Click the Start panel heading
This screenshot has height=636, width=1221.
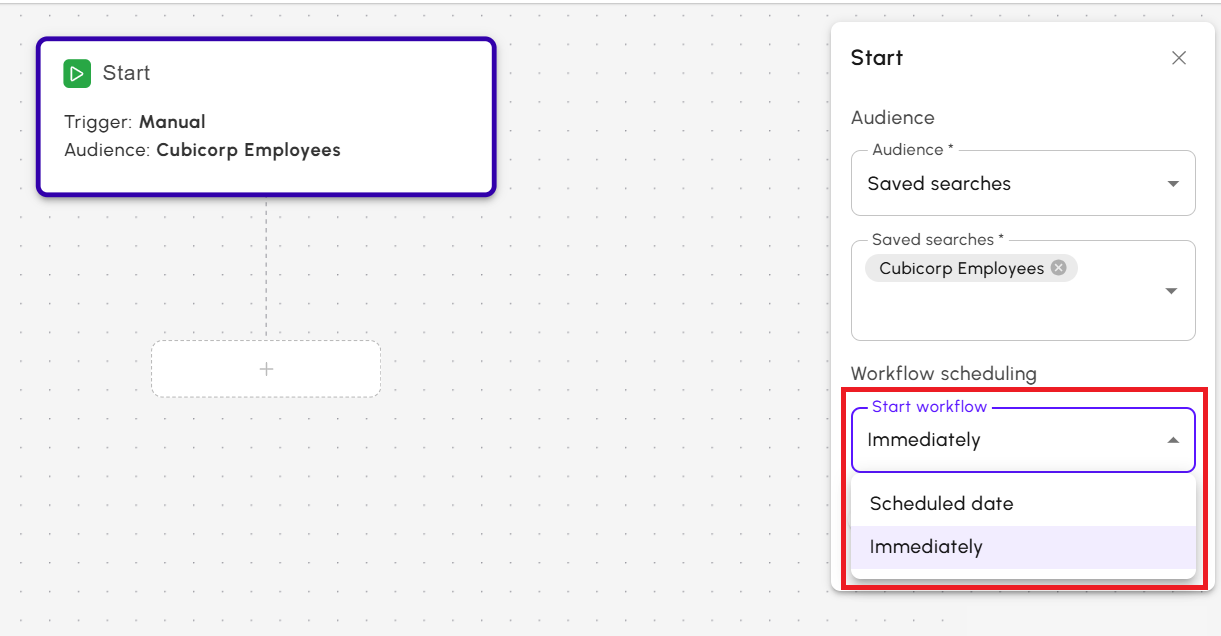[x=877, y=58]
